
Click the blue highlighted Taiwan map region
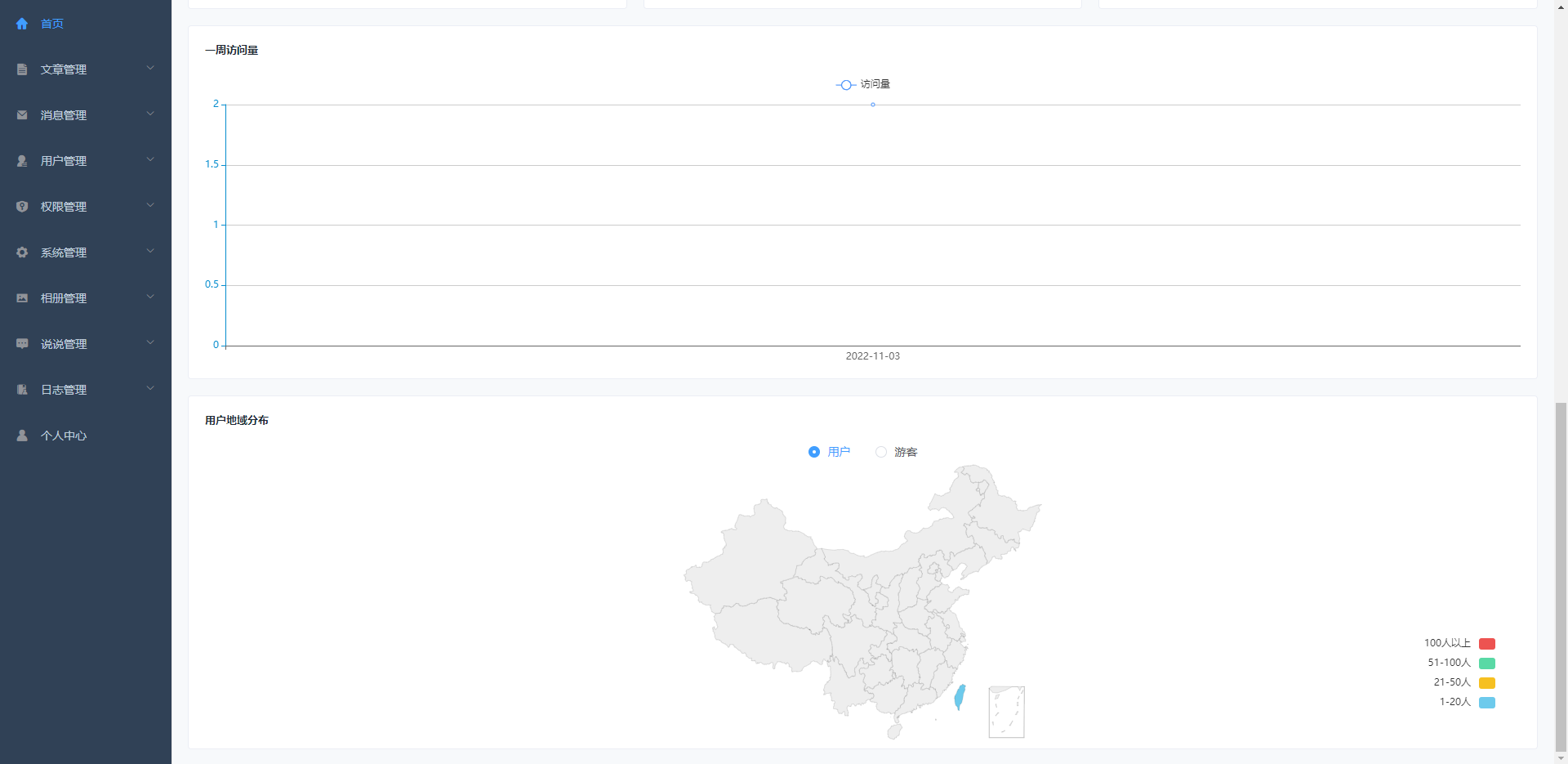[x=960, y=697]
